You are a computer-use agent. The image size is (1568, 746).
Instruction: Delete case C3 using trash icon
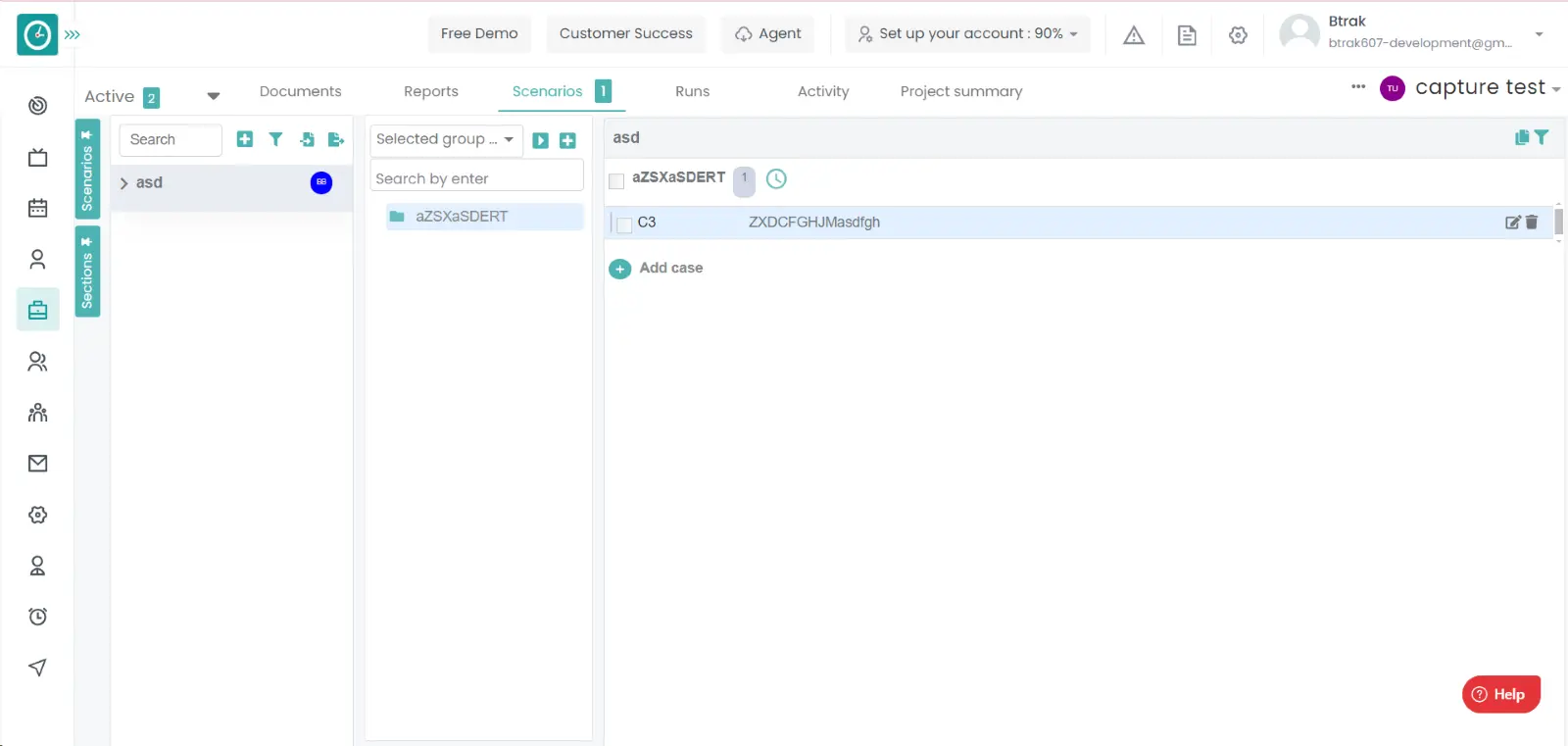(1532, 223)
